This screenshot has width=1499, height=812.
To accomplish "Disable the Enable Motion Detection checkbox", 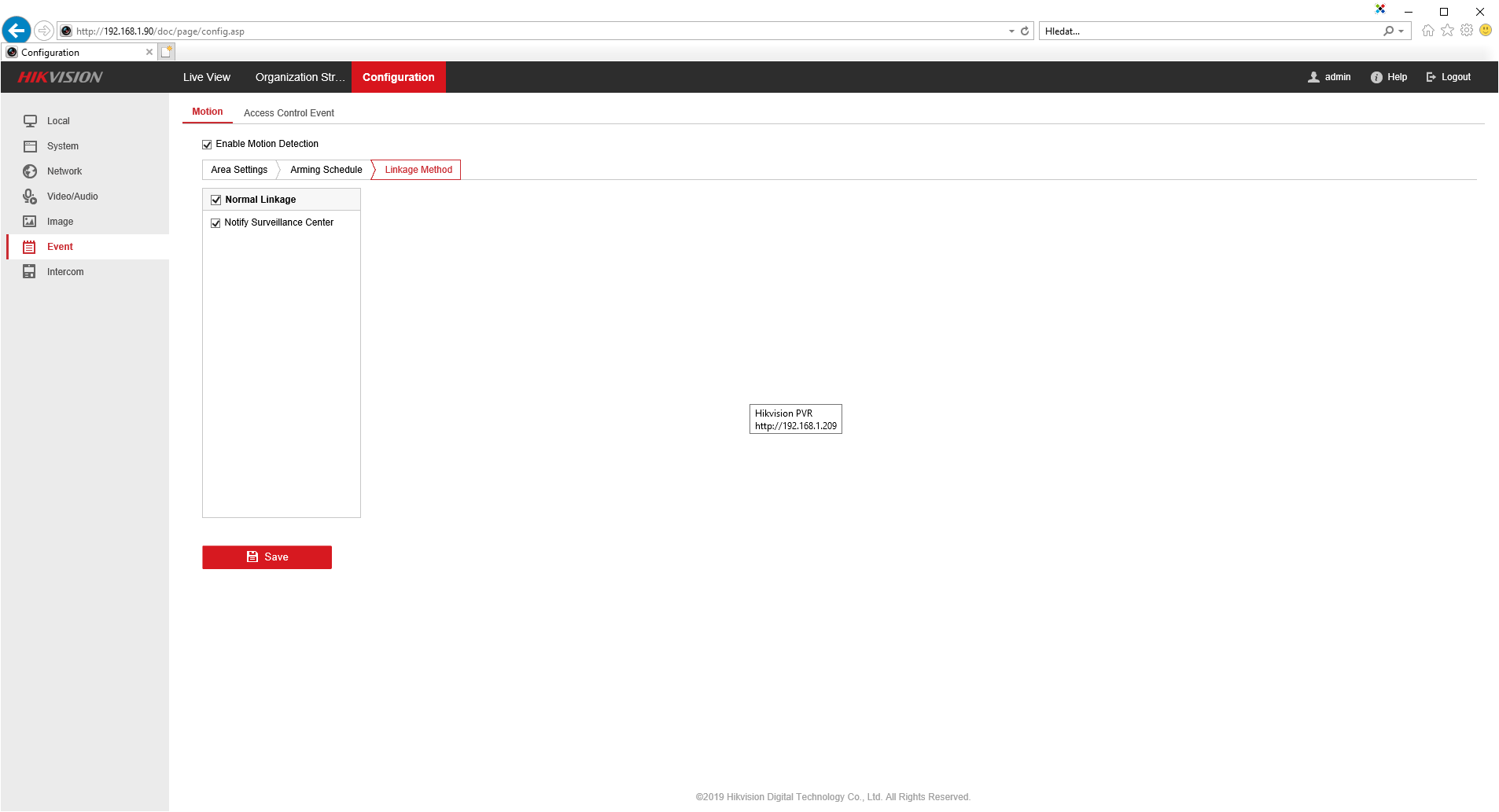I will pyautogui.click(x=207, y=145).
